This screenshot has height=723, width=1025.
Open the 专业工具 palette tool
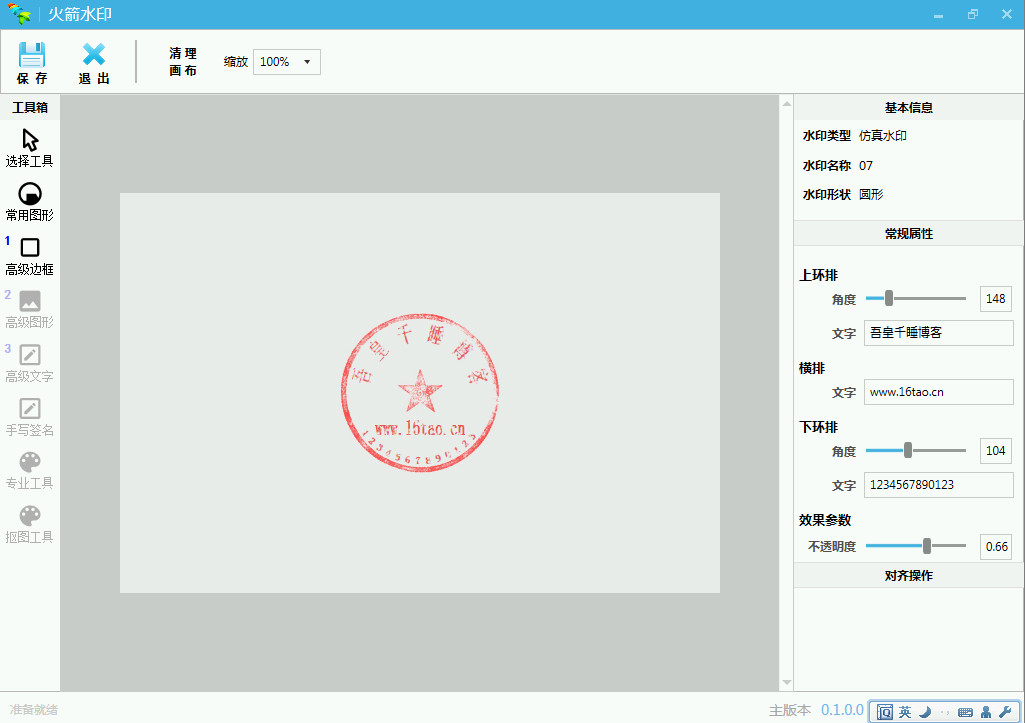(x=30, y=462)
